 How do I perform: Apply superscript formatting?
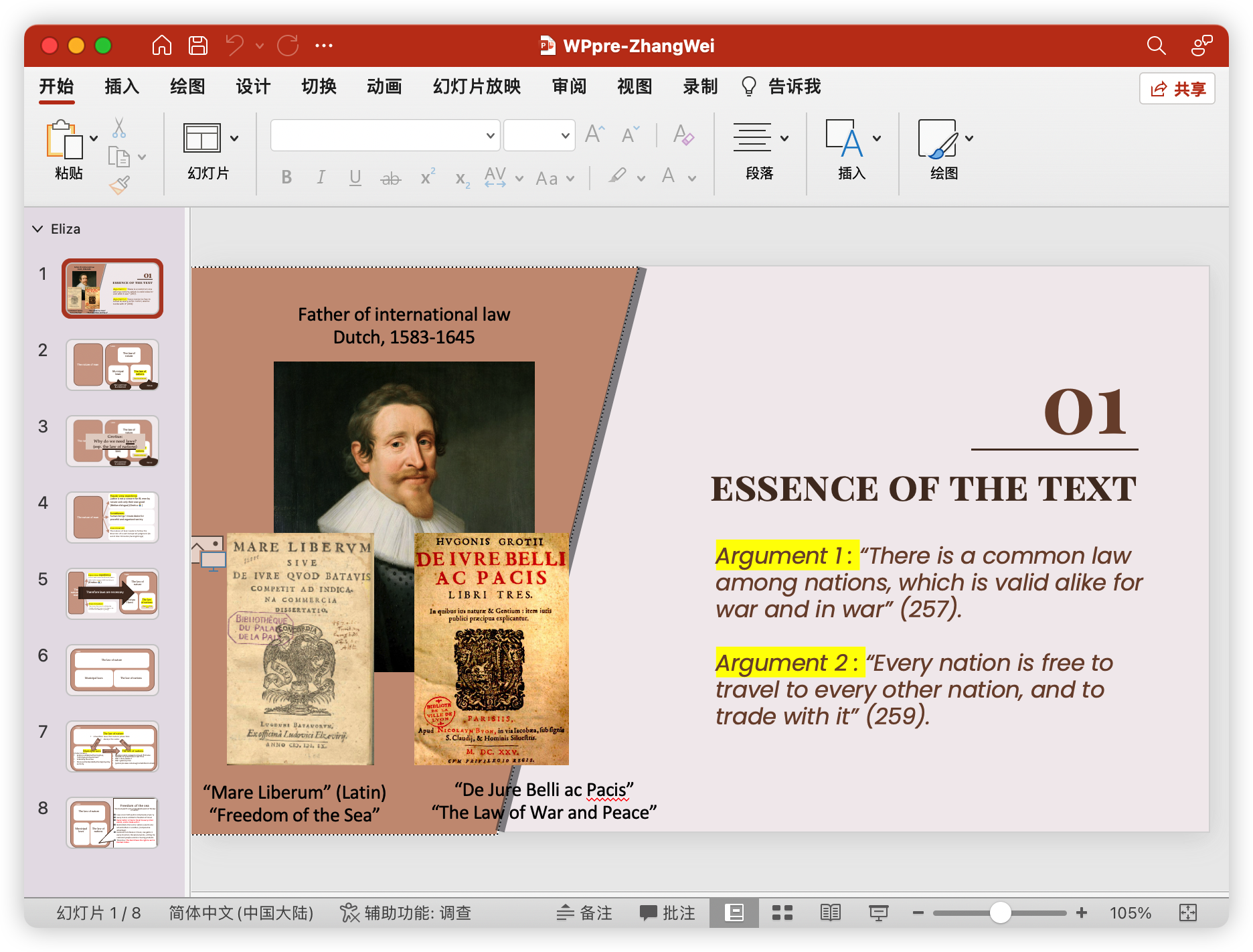[428, 177]
